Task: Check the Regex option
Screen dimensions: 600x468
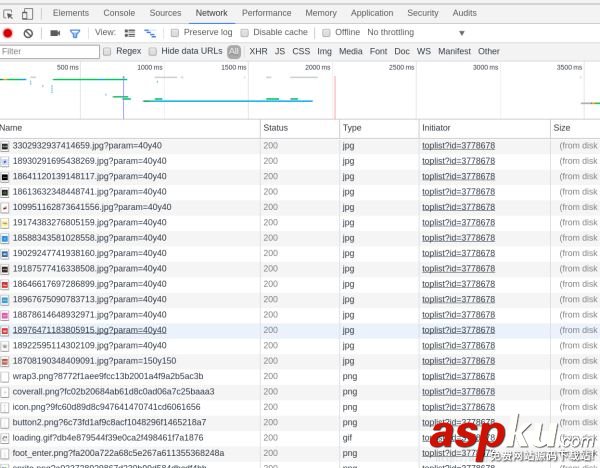Action: (x=107, y=51)
